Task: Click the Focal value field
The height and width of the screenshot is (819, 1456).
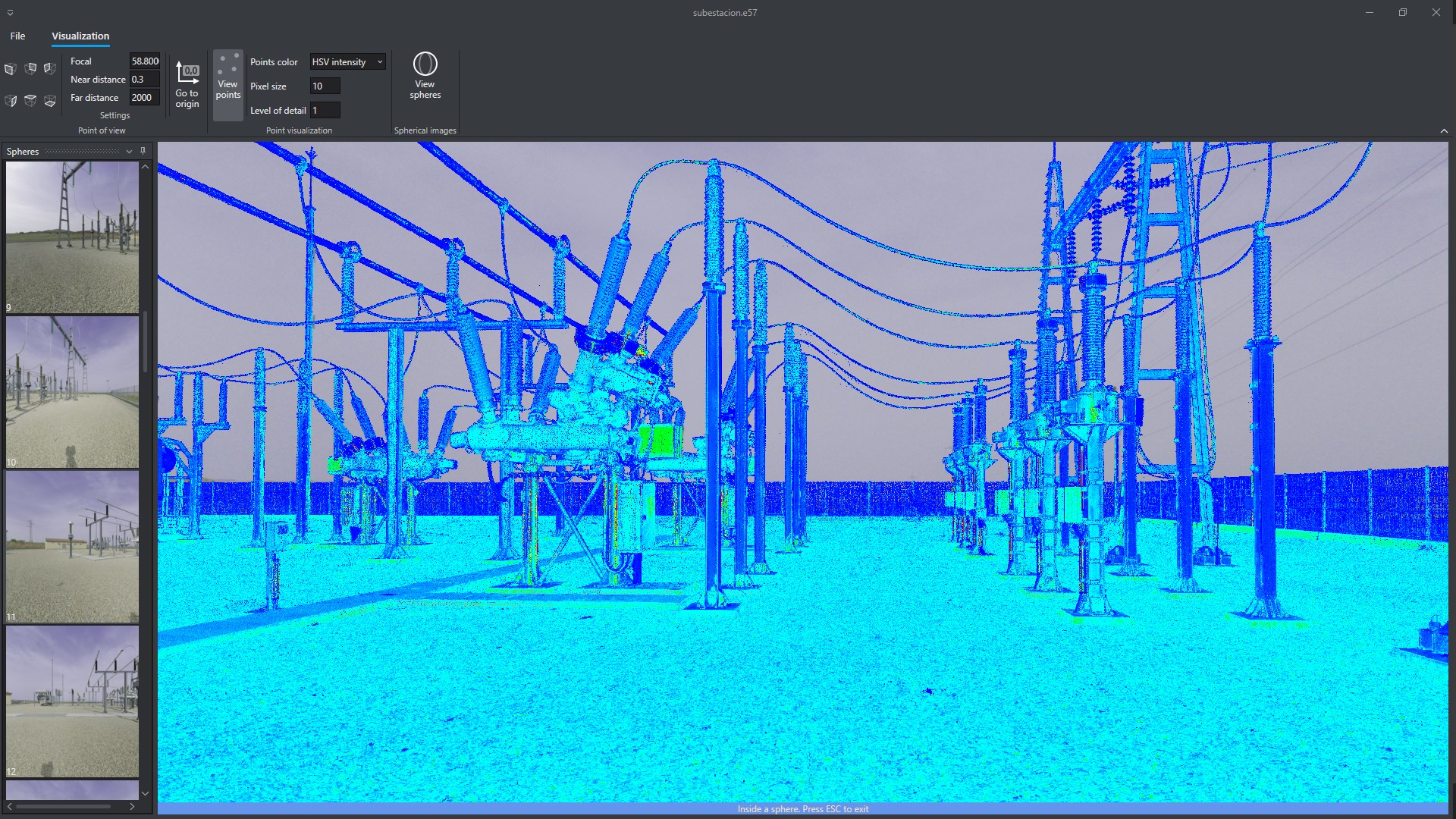Action: [144, 61]
